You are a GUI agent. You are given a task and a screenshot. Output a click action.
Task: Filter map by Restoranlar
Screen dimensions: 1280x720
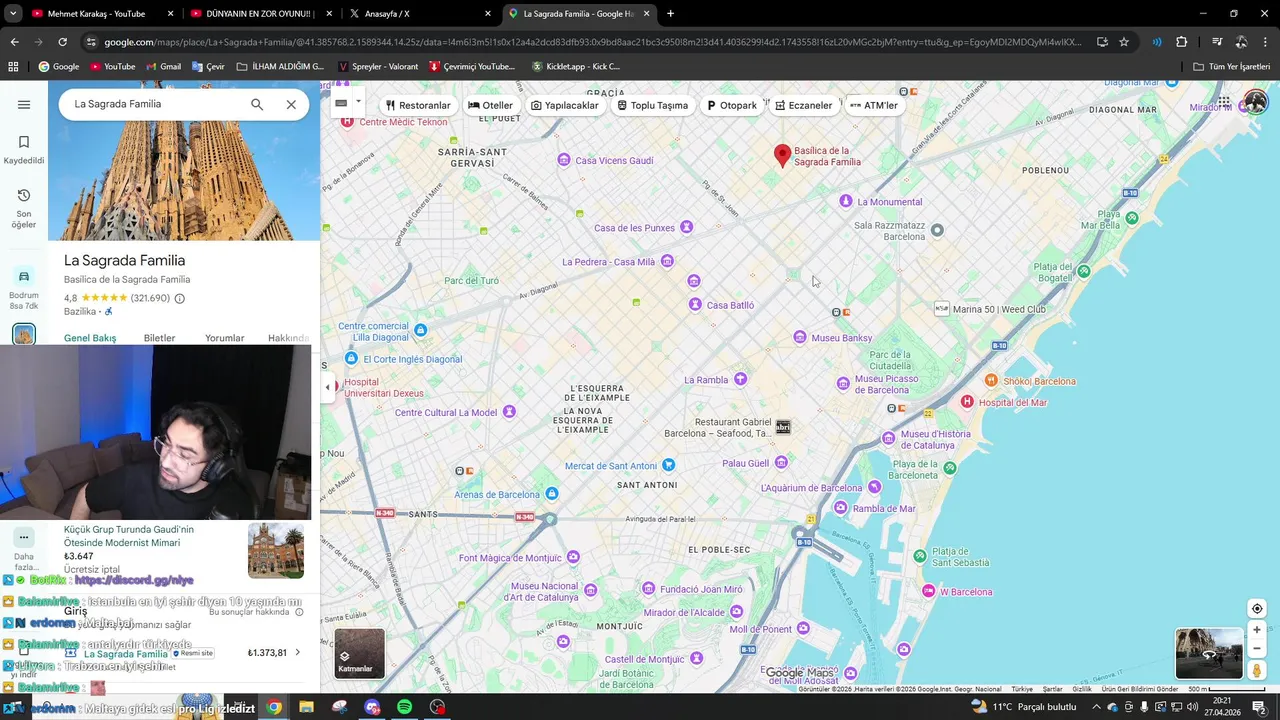tap(418, 105)
